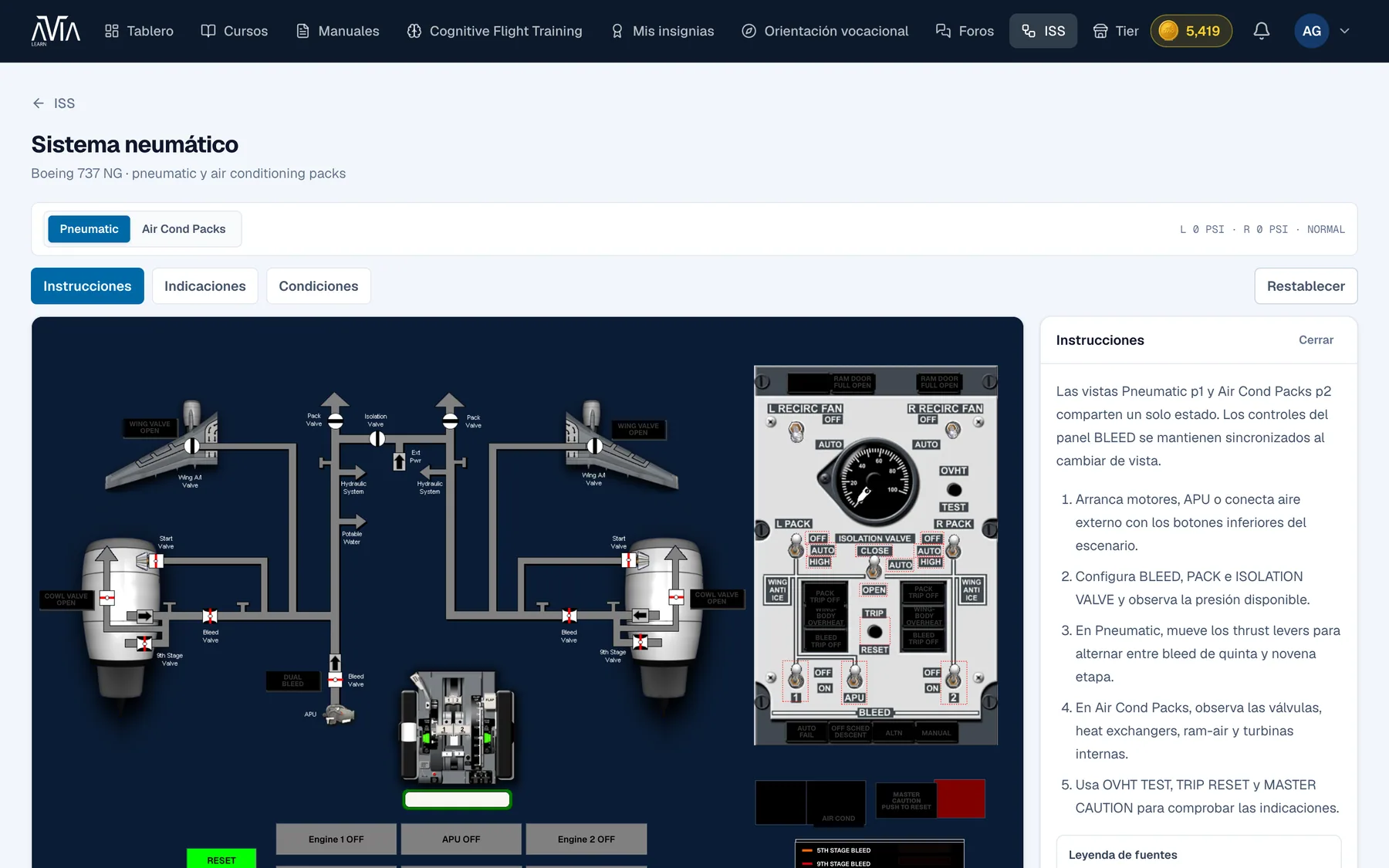The height and width of the screenshot is (868, 1389).
Task: Toggle the L RECIRC FAN switch
Action: (x=796, y=431)
